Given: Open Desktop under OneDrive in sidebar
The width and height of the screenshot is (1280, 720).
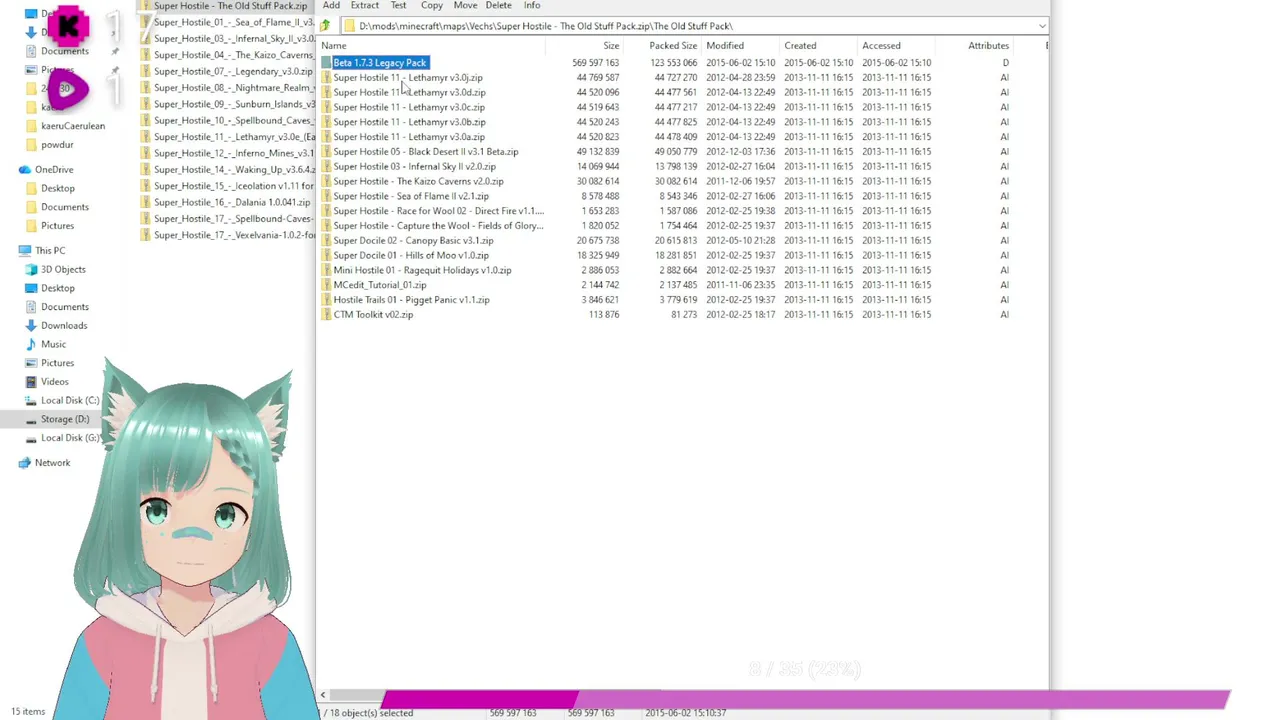Looking at the screenshot, I should (x=57, y=189).
